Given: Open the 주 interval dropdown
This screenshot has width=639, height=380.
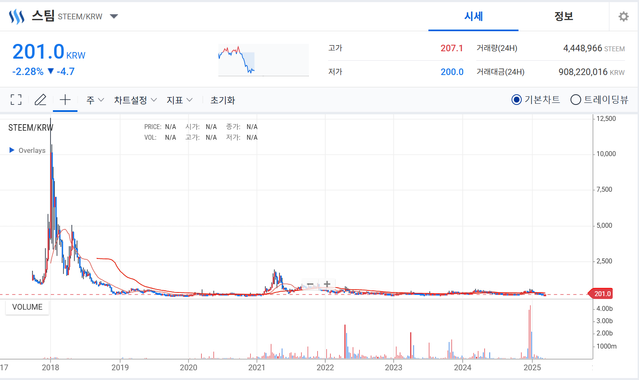Looking at the screenshot, I should point(95,100).
